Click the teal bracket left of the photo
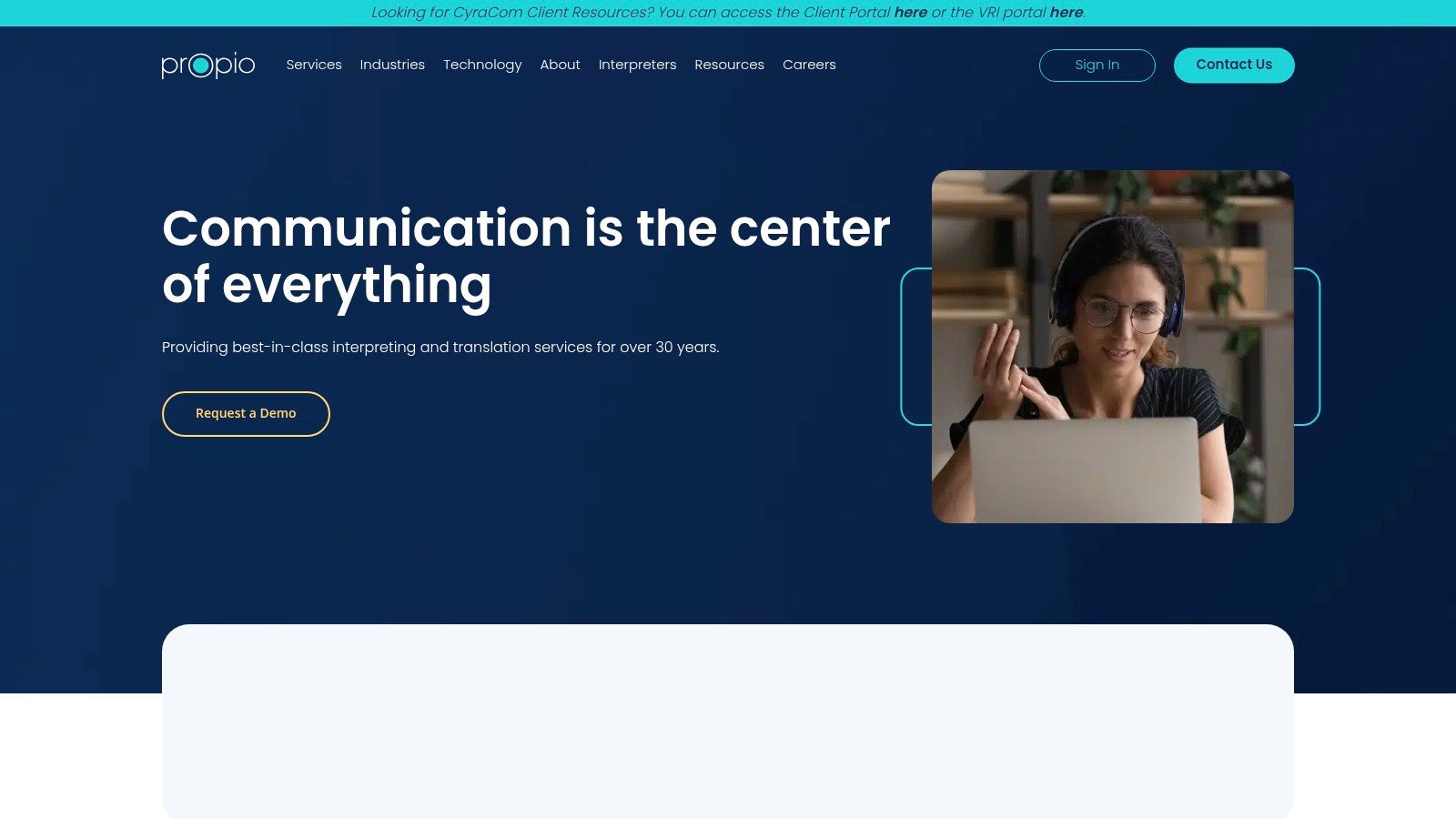 (904, 346)
